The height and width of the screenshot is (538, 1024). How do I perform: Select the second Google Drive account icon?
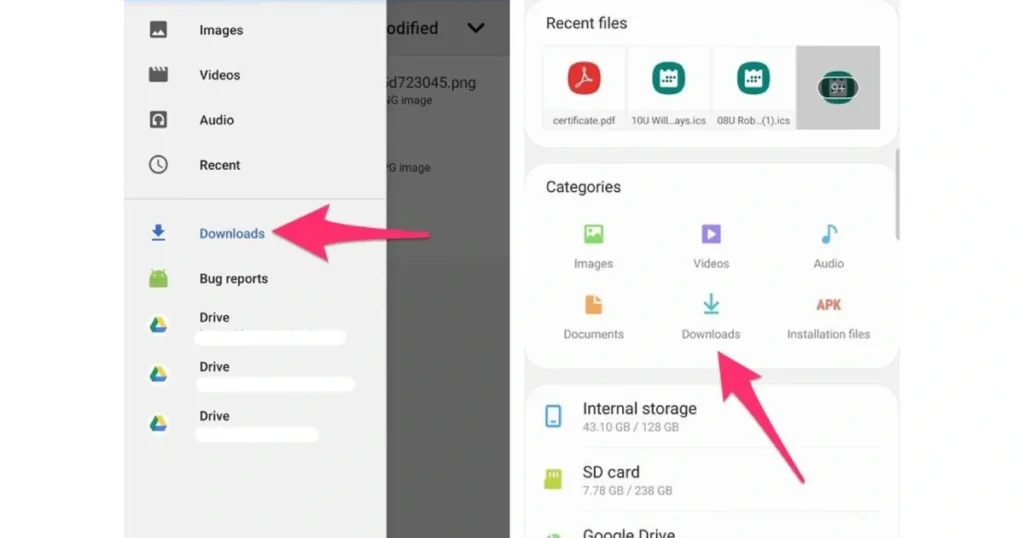click(x=158, y=373)
